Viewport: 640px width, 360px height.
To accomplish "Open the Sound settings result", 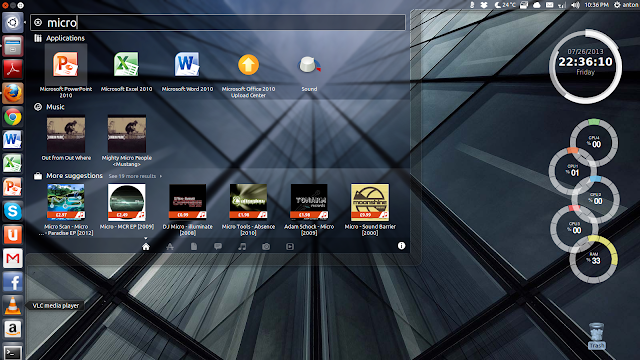I will pyautogui.click(x=309, y=65).
